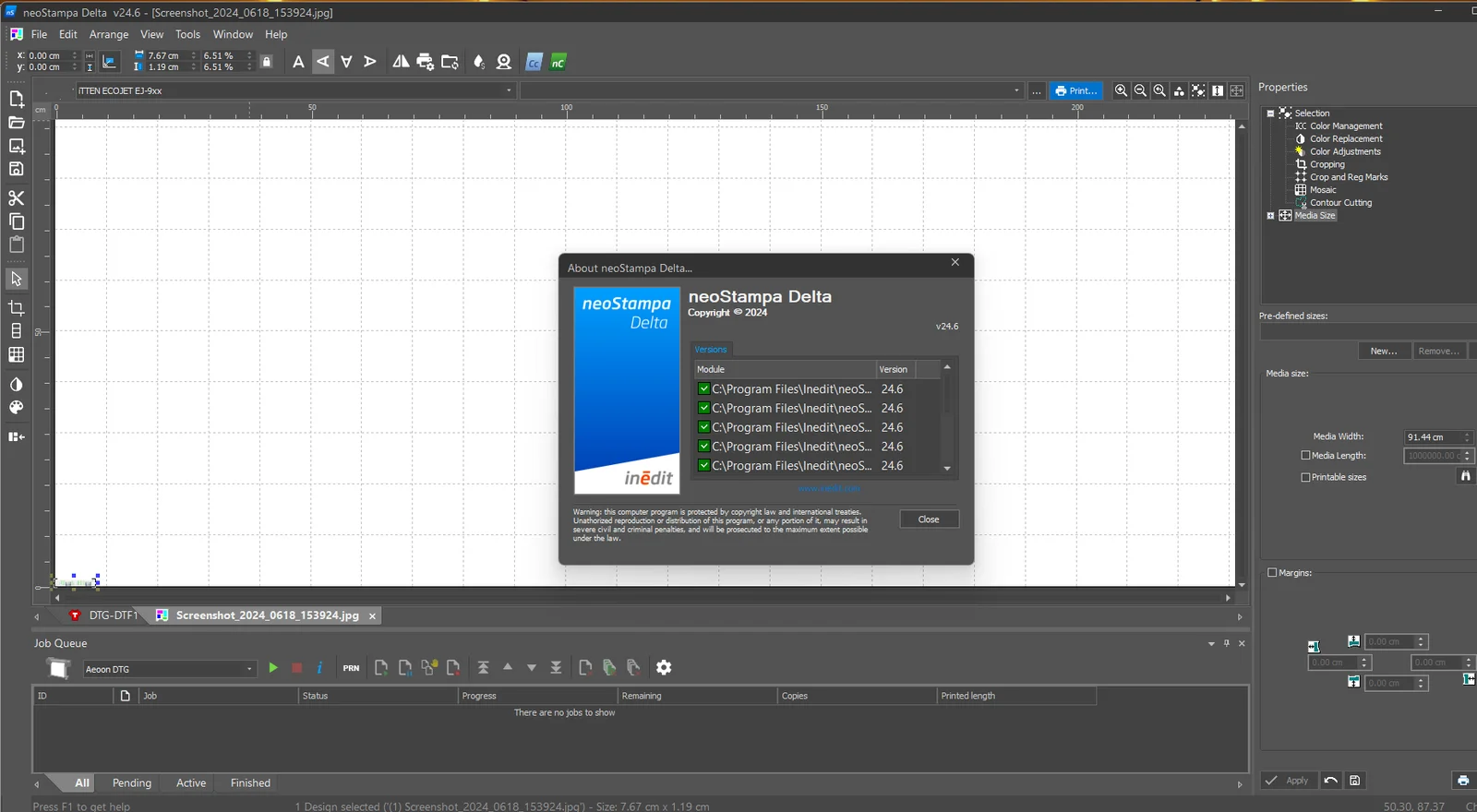Click the fit-to-height zoom icon
This screenshot has width=1477, height=812.
pos(1218,90)
